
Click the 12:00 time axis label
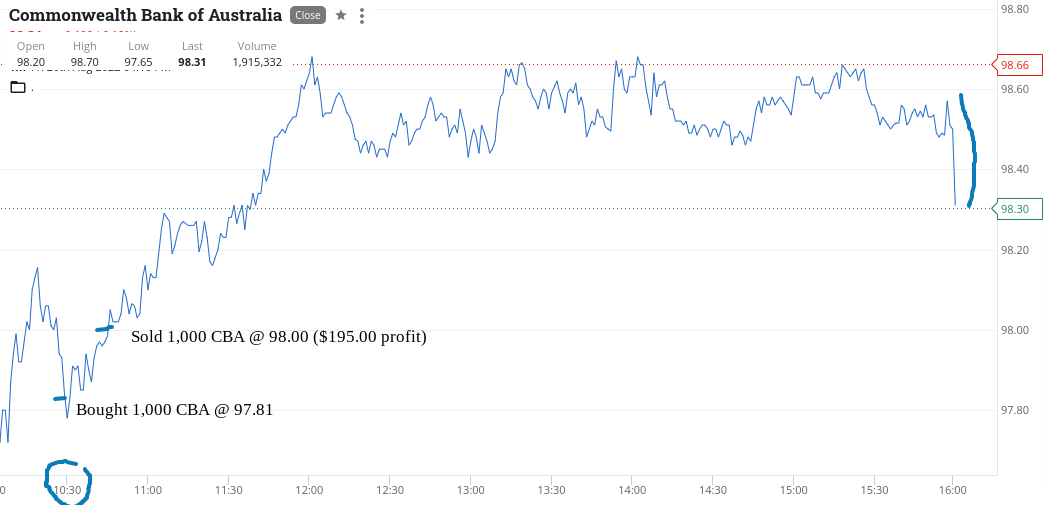(x=309, y=490)
